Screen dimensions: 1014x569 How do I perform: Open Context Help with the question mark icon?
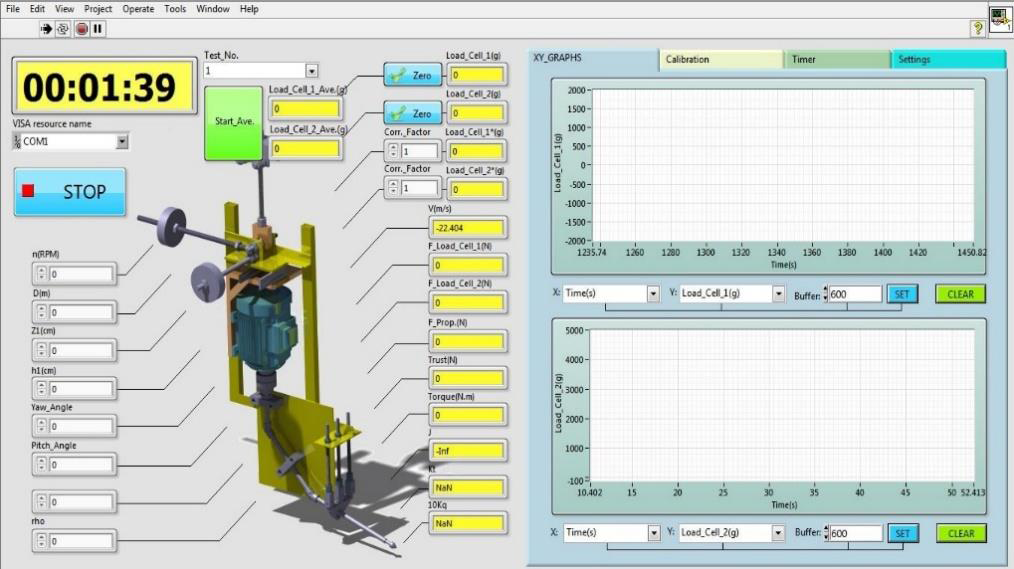pos(977,30)
